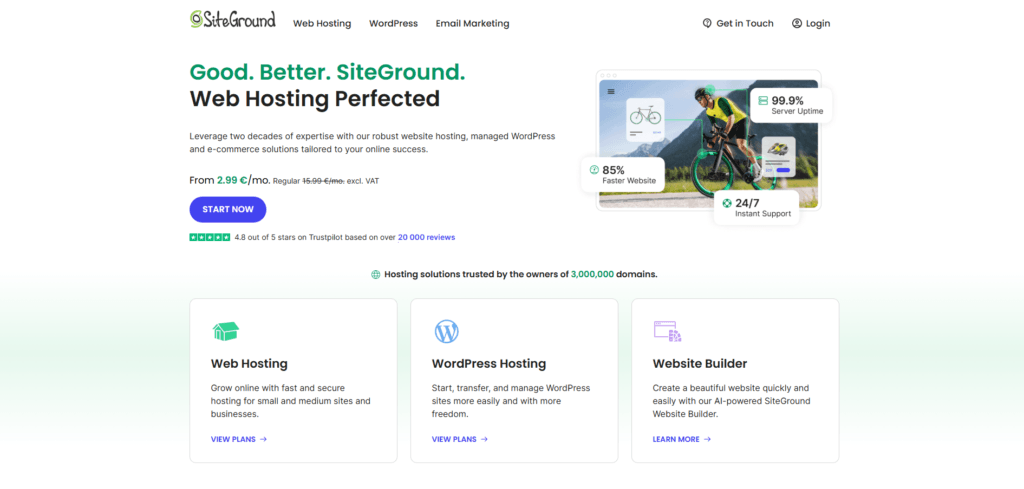Click the Get in Touch help icon
The height and width of the screenshot is (489, 1024).
[707, 23]
